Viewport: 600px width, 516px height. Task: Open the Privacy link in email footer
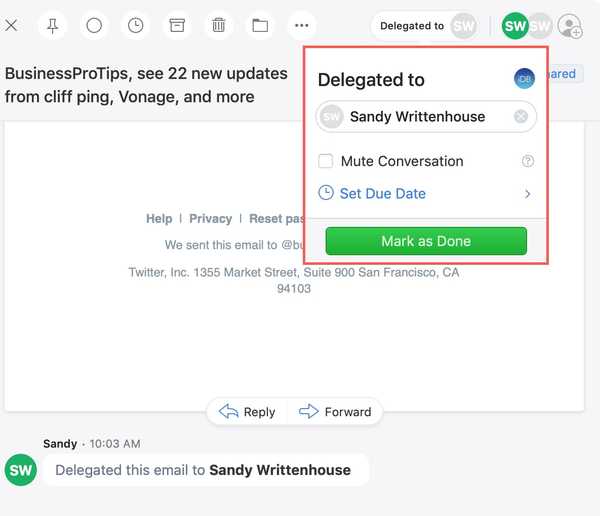click(x=210, y=219)
